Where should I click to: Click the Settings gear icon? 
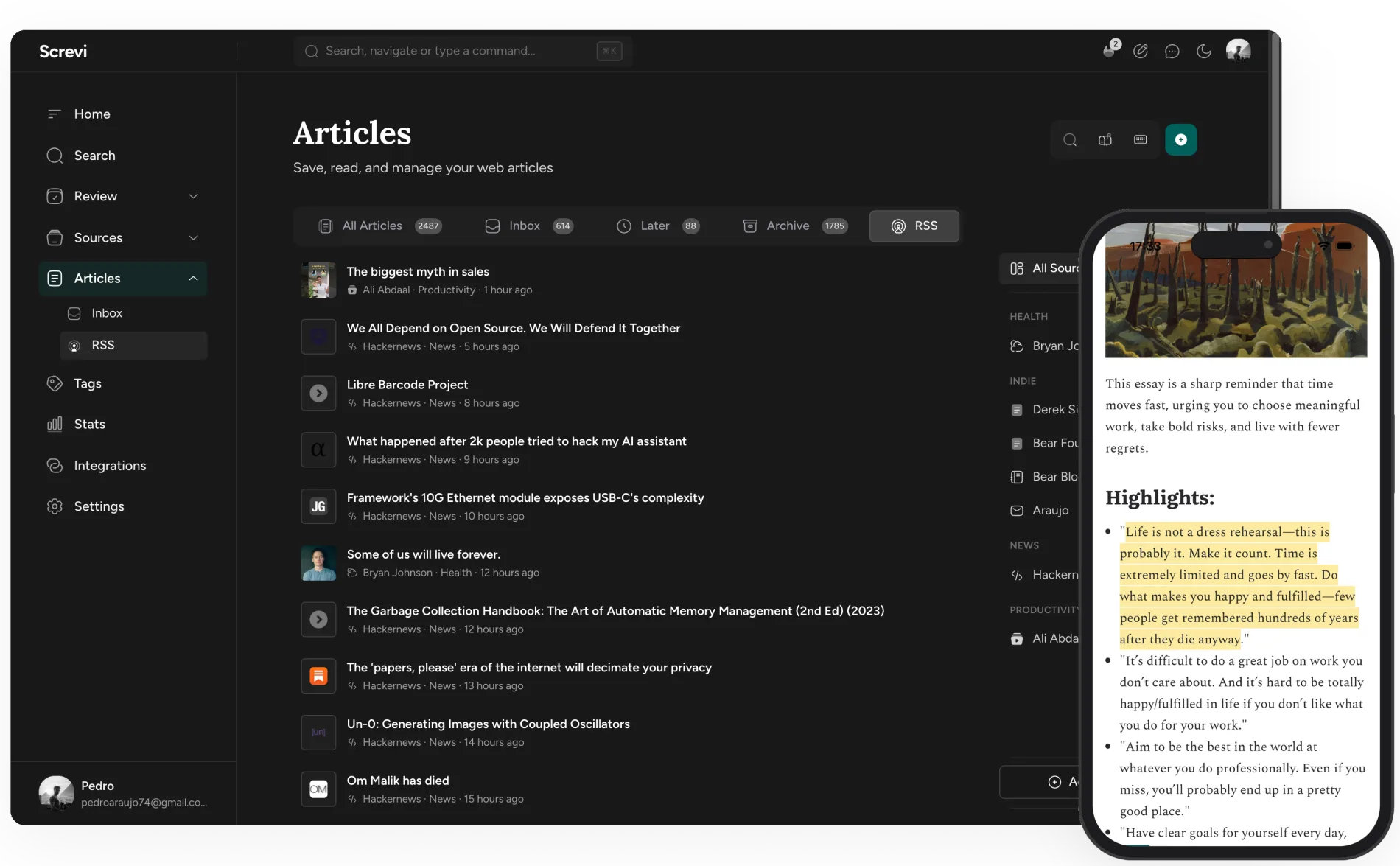tap(55, 506)
